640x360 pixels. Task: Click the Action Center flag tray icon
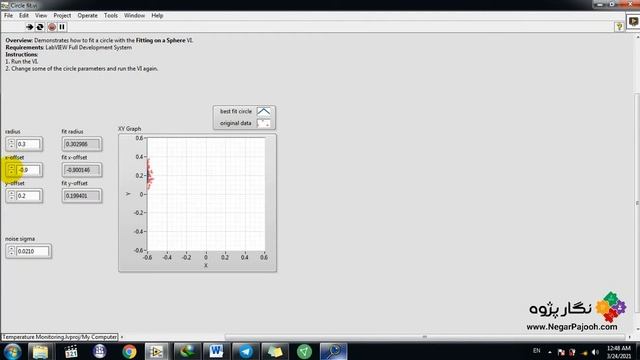pos(561,352)
